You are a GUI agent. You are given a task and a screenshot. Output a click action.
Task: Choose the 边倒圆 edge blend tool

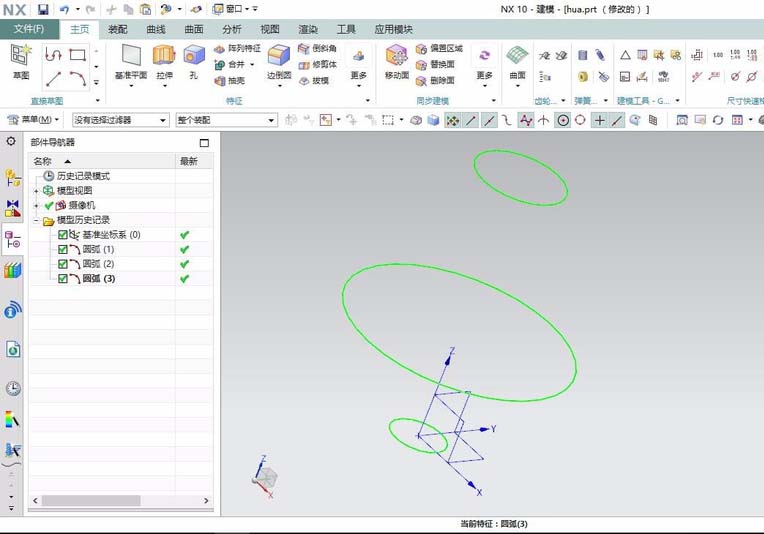(279, 62)
